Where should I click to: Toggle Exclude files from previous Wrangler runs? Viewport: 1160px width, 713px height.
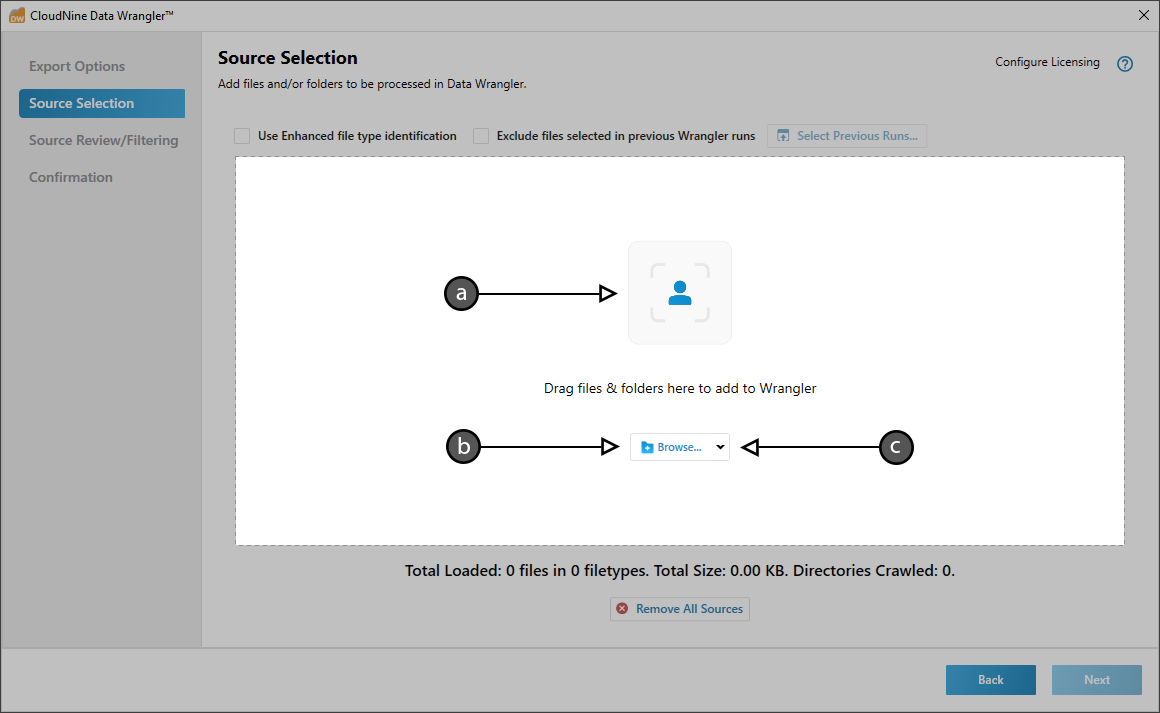click(481, 136)
